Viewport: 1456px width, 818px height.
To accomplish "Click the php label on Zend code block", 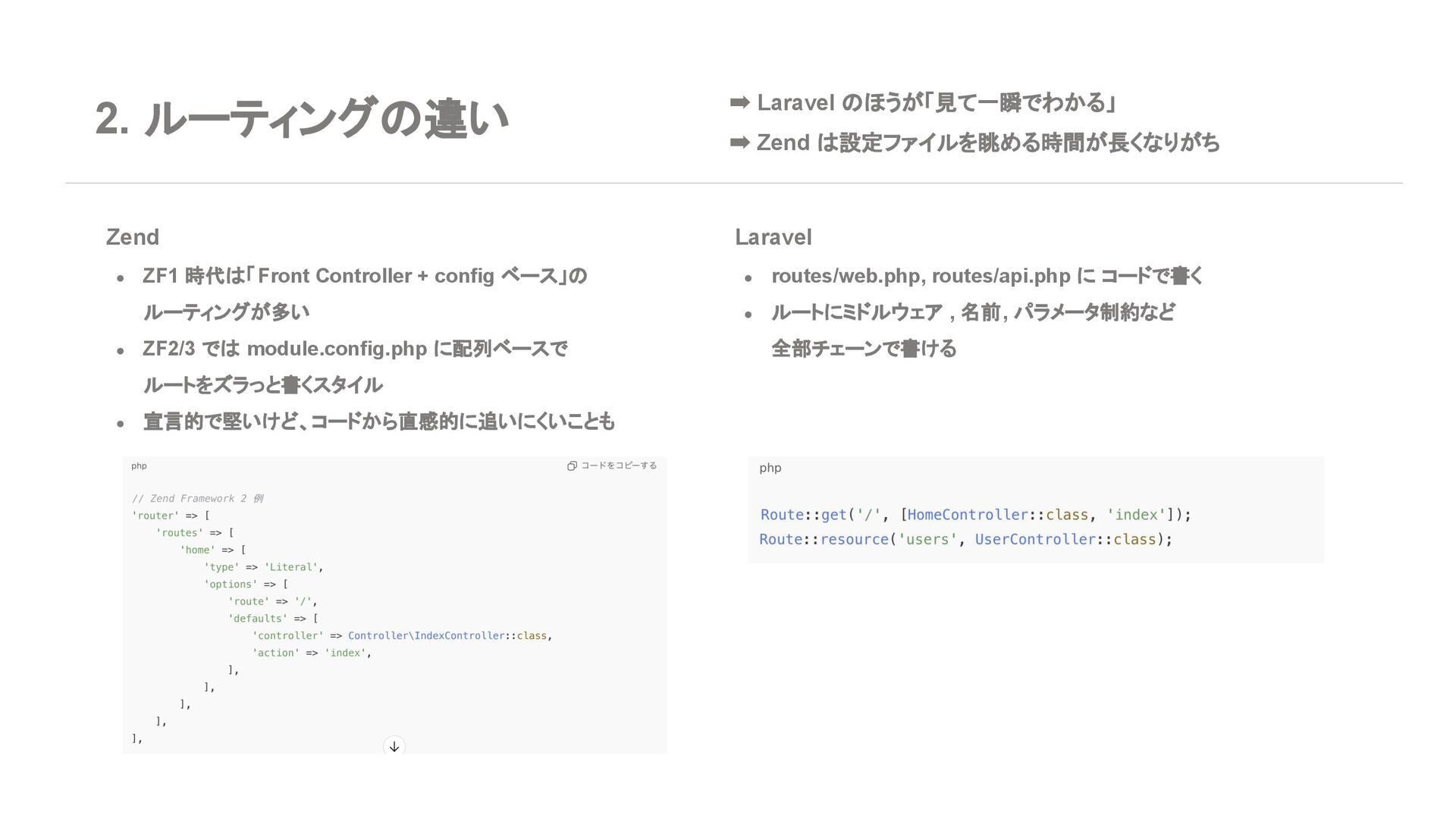I will coord(139,466).
